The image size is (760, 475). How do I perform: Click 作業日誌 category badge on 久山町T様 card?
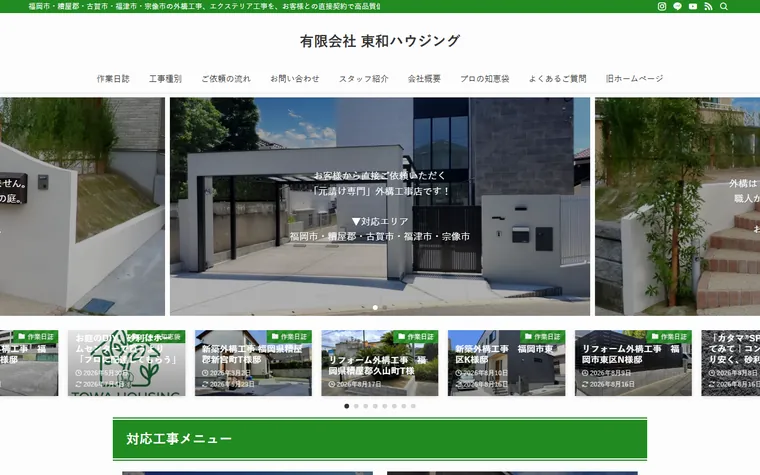click(416, 336)
